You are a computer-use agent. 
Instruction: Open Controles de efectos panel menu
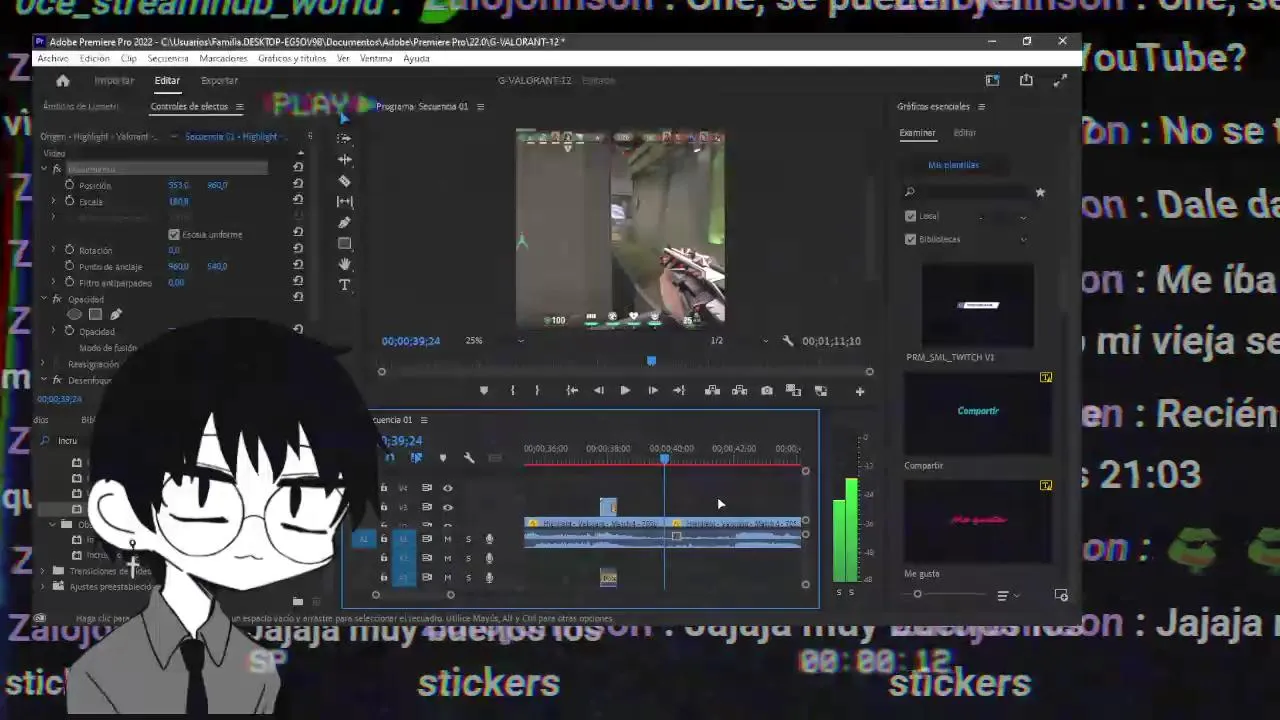(x=239, y=107)
